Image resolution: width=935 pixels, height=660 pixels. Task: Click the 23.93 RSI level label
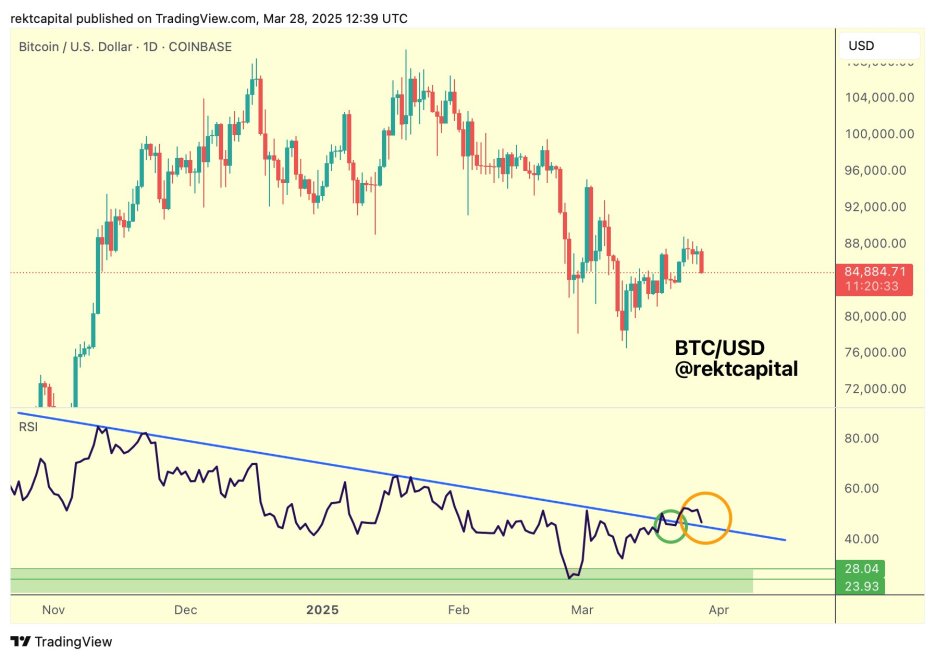pos(860,586)
